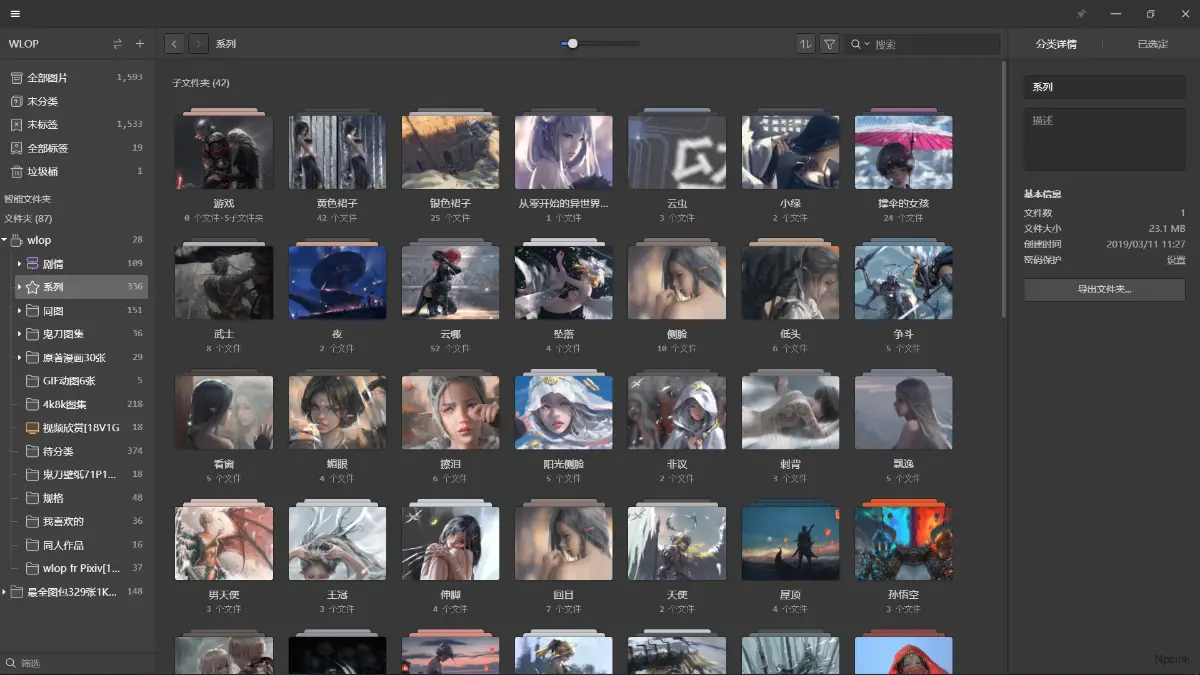Expand the 剧情 folder tree arrow
The image size is (1200, 675).
click(x=19, y=264)
